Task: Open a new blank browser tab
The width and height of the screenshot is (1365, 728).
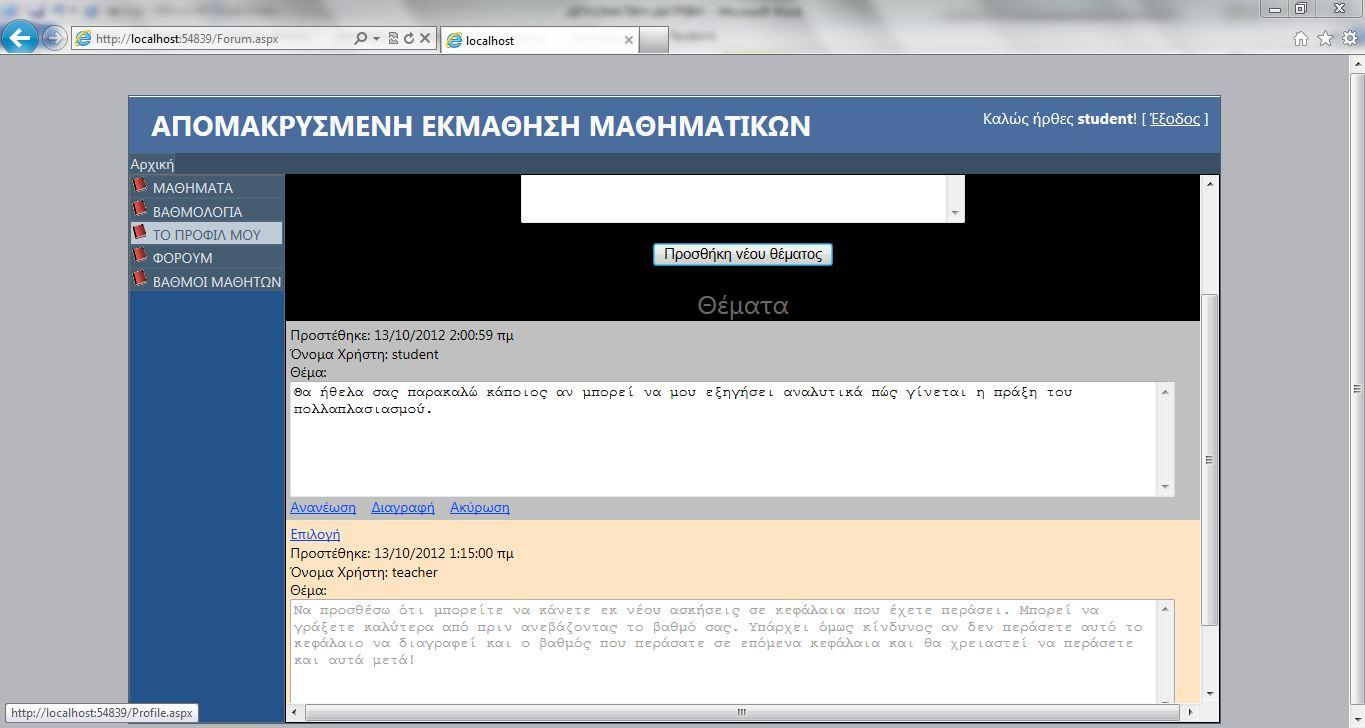Action: [x=653, y=40]
